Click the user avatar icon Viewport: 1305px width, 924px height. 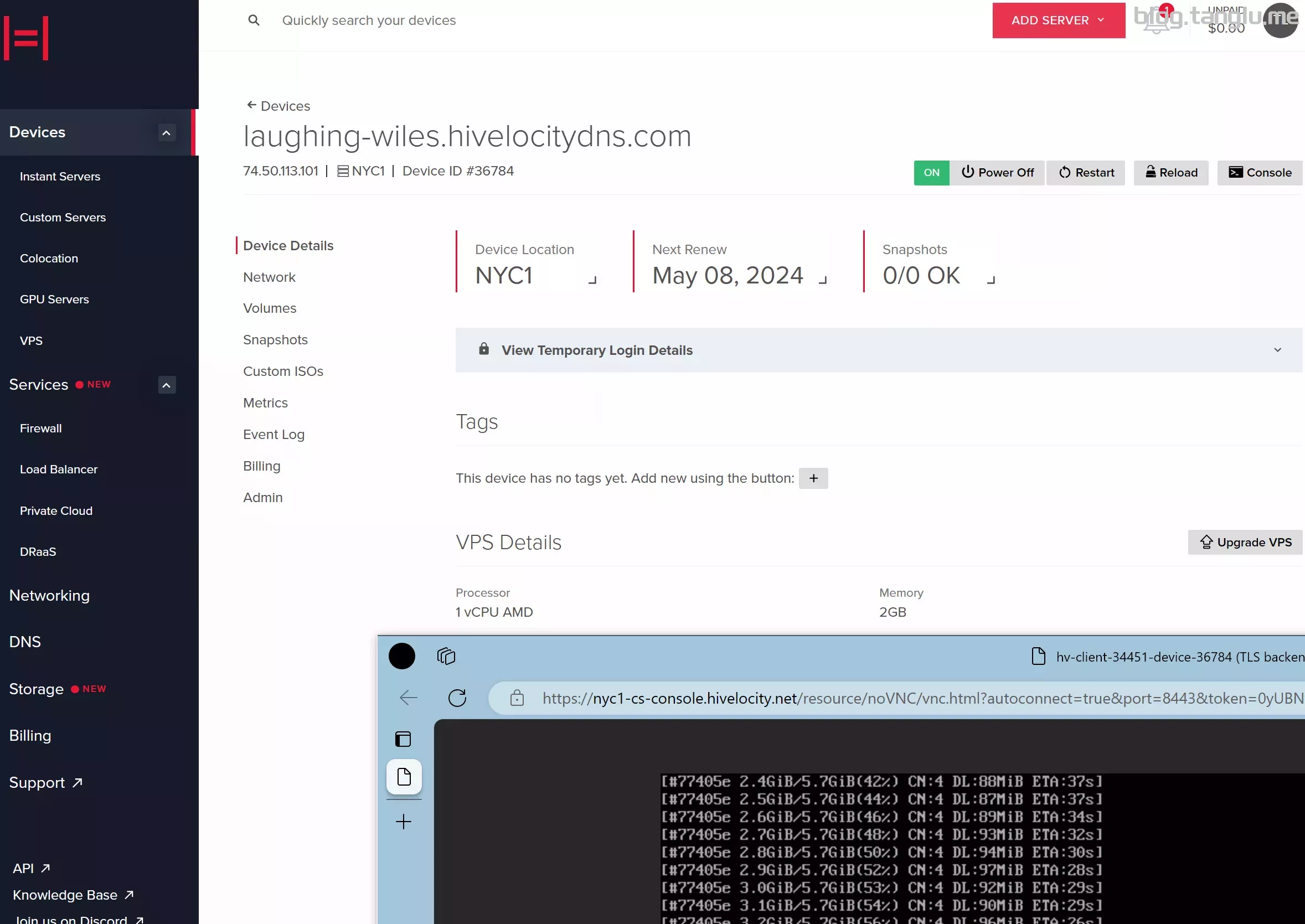tap(1280, 20)
